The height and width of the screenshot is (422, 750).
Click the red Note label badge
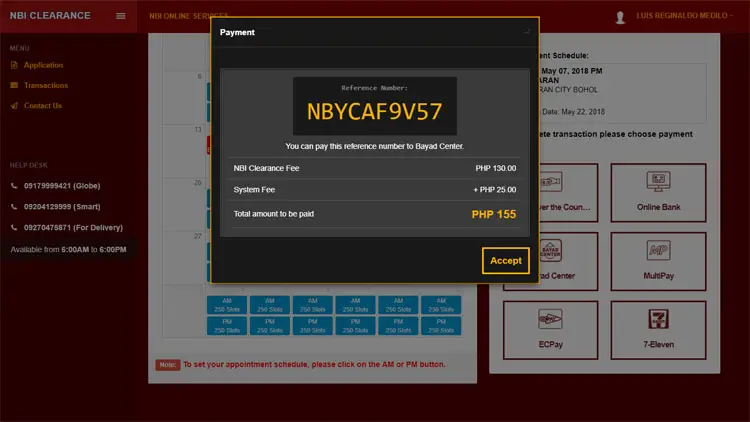167,365
